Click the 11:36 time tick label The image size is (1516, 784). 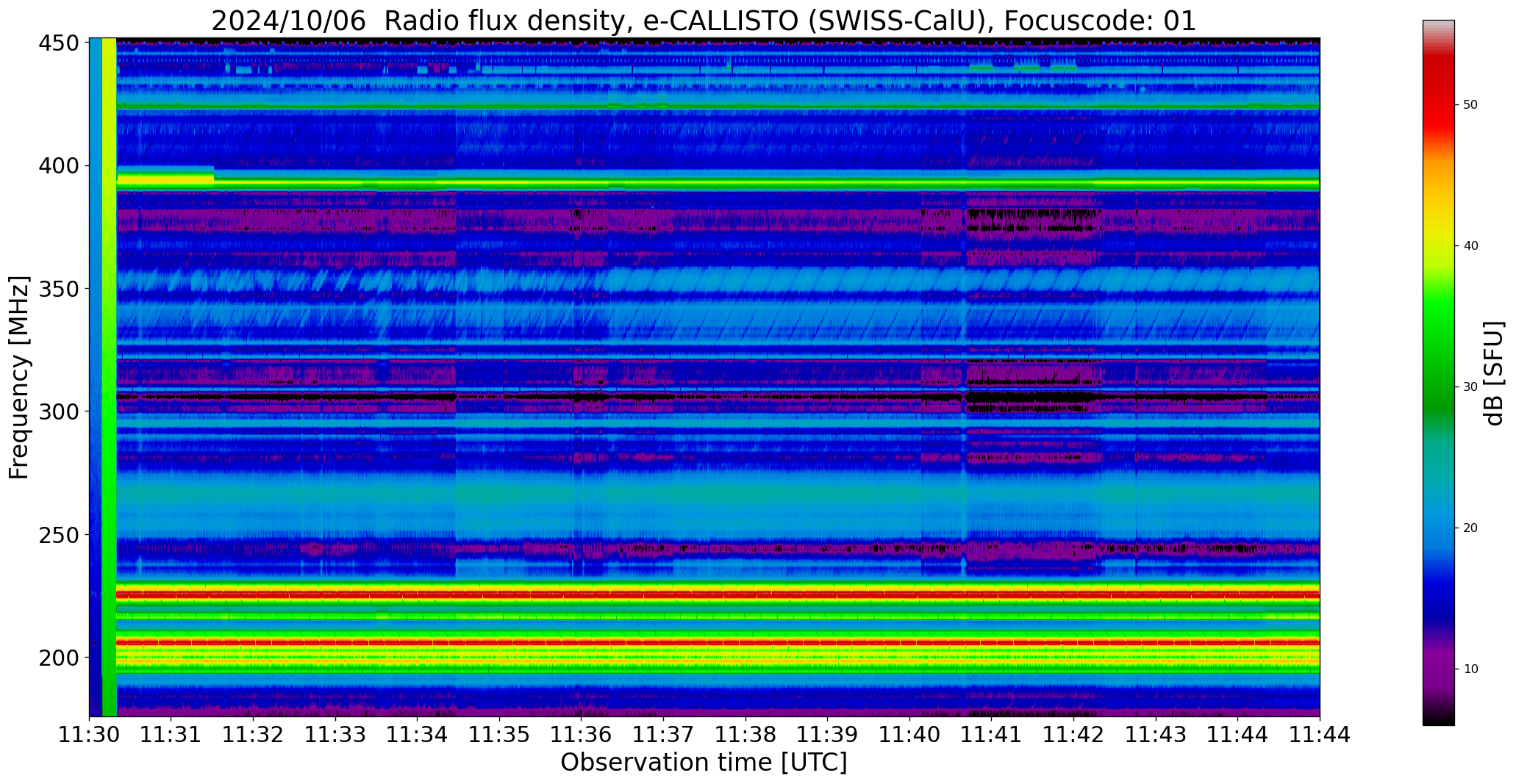[x=582, y=734]
